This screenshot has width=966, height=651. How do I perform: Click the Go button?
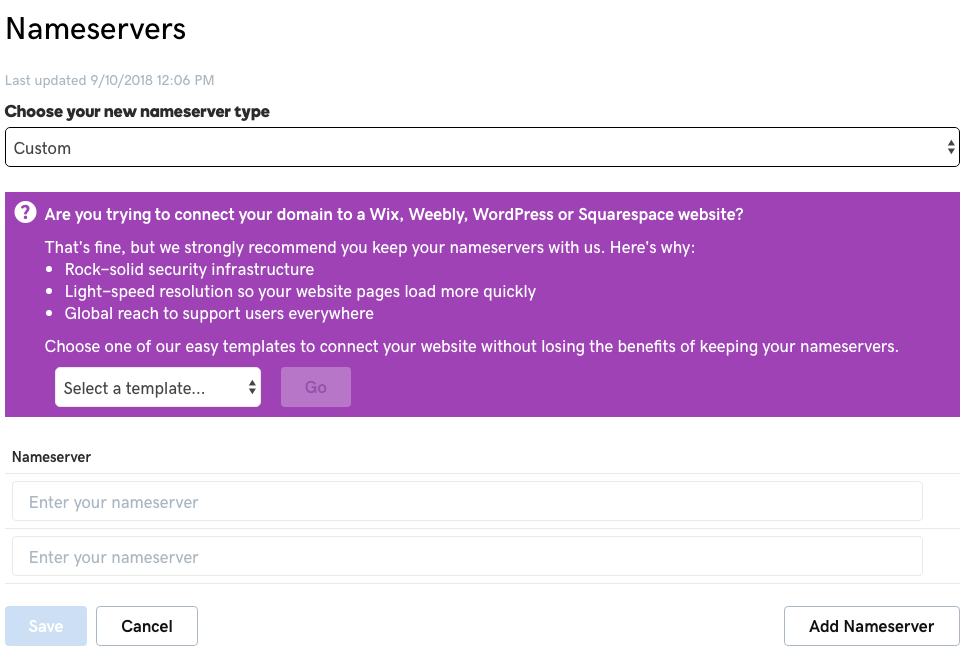click(315, 387)
